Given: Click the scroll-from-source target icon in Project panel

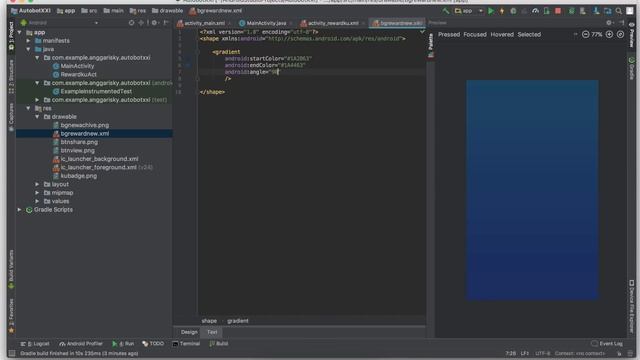Looking at the screenshot, I should [131, 23].
